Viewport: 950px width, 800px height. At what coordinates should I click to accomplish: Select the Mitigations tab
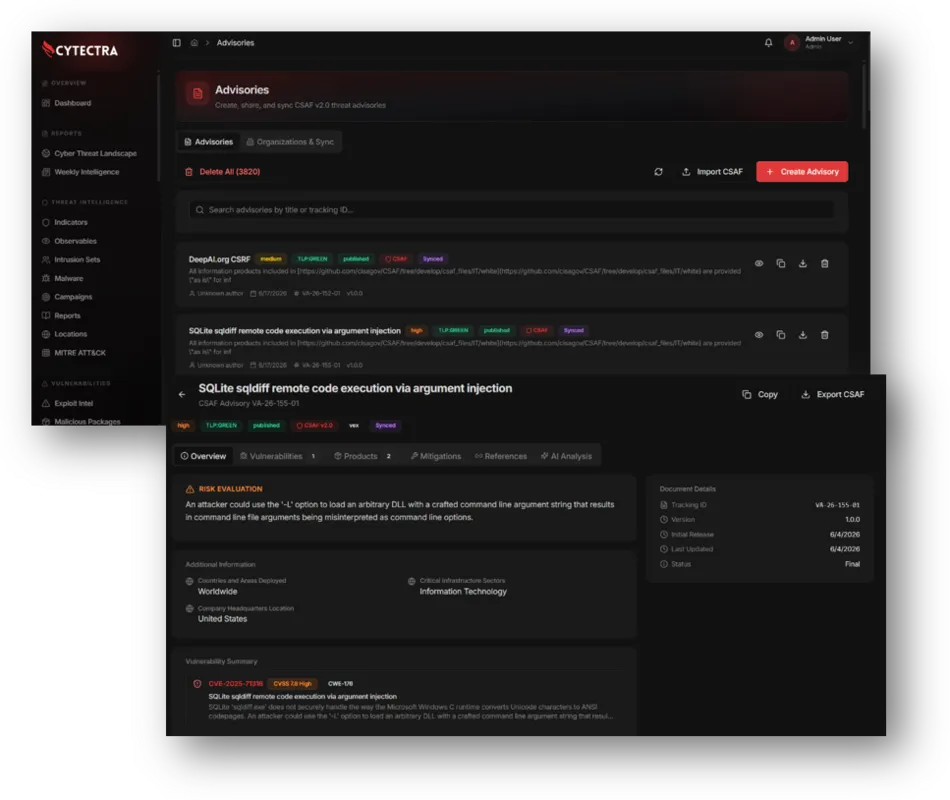coord(436,456)
